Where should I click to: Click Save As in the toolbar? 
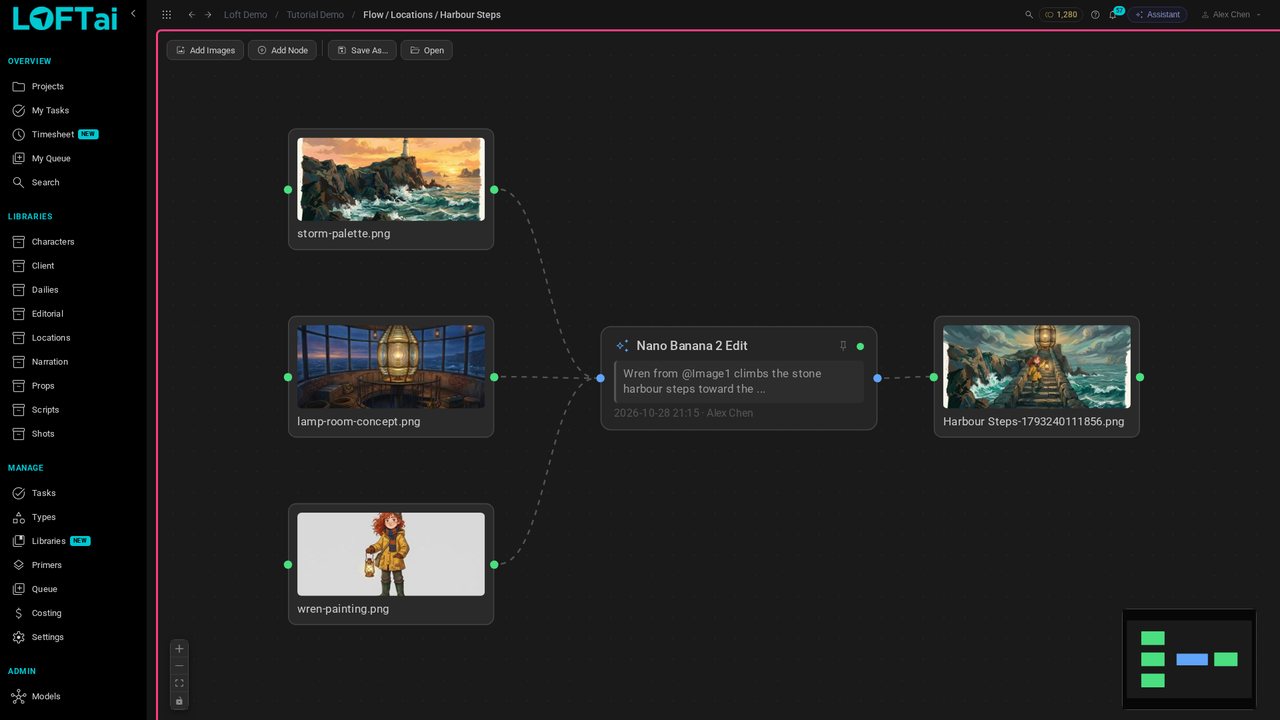click(x=362, y=50)
